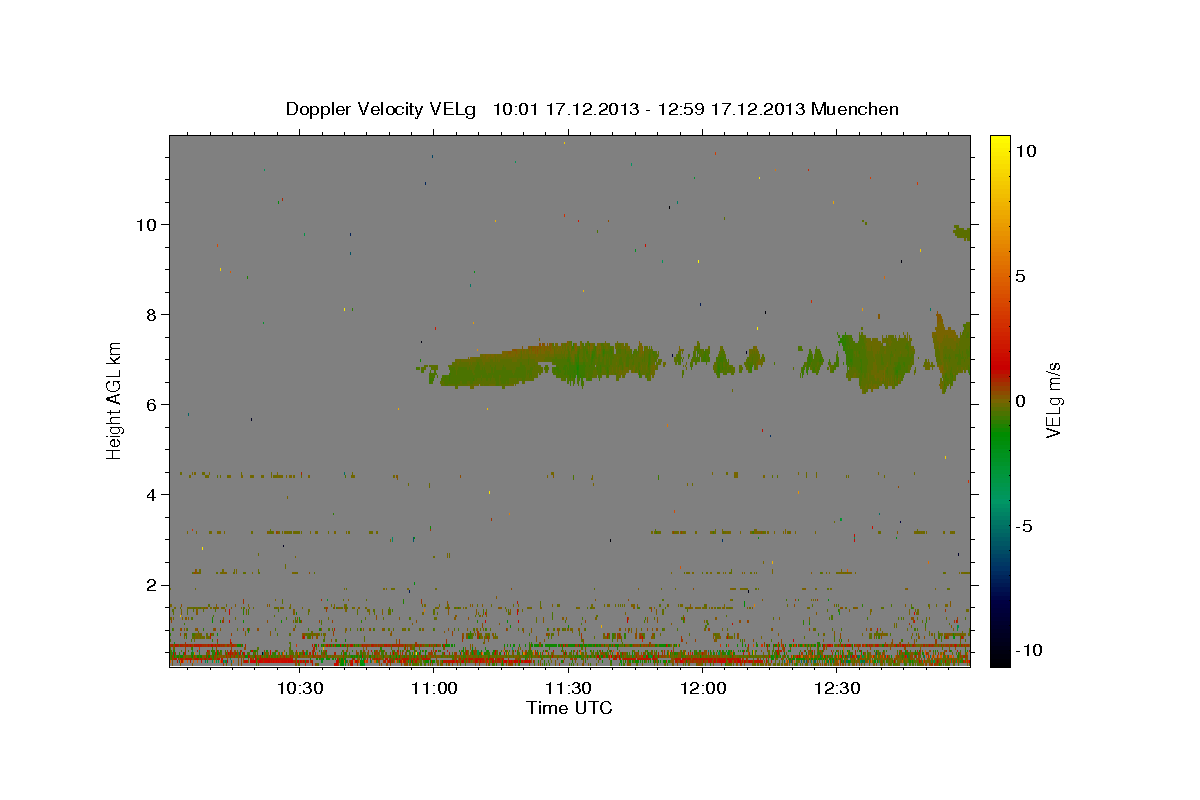
Task: Click the colorbar tick label 0
Action: coord(1020,401)
